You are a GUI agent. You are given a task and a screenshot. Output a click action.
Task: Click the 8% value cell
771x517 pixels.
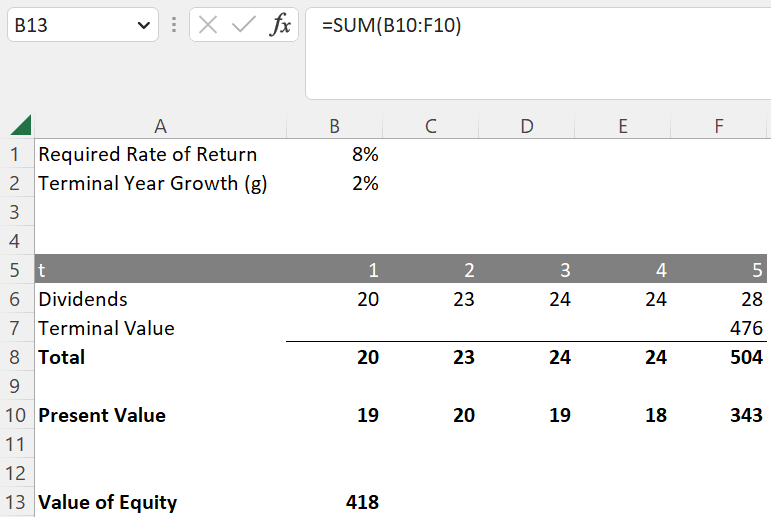[x=334, y=154]
